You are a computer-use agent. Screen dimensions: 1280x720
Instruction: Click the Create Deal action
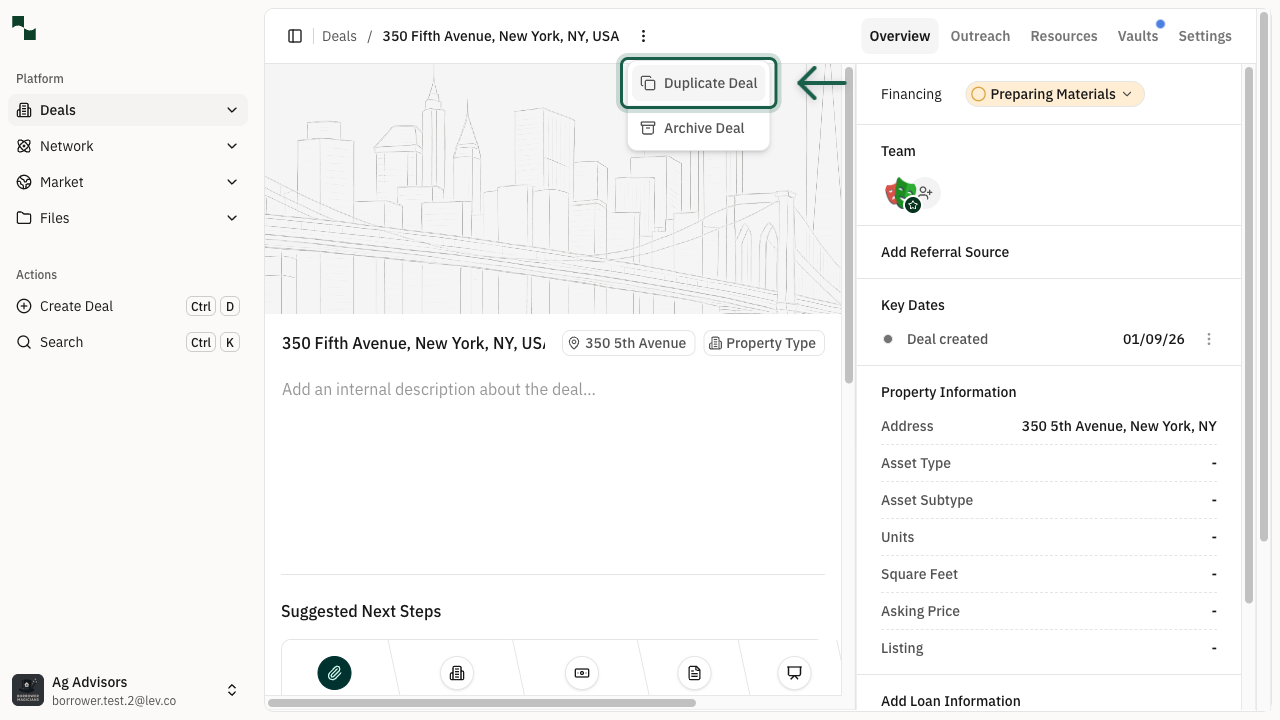click(x=77, y=306)
